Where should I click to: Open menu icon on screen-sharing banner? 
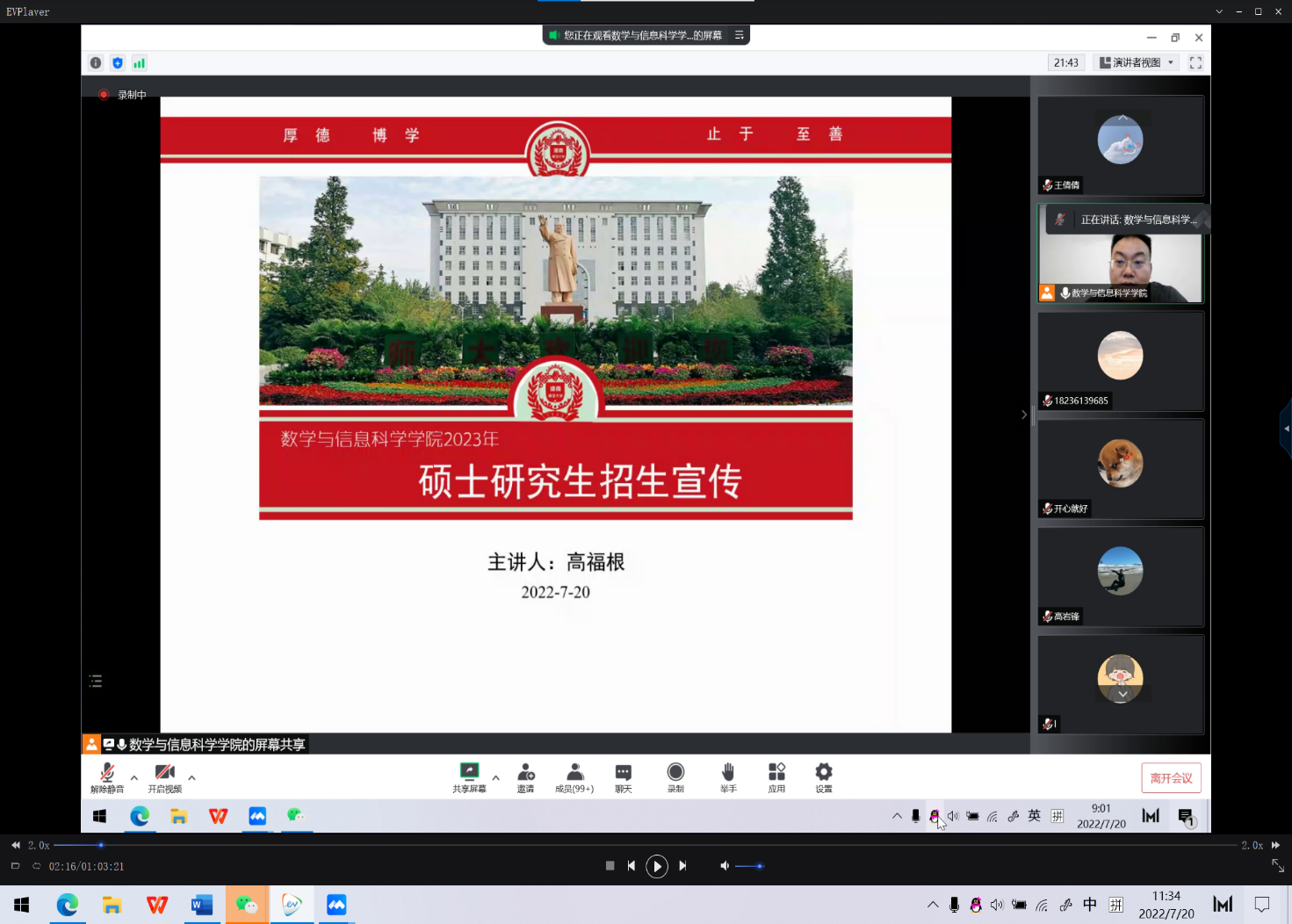(740, 35)
